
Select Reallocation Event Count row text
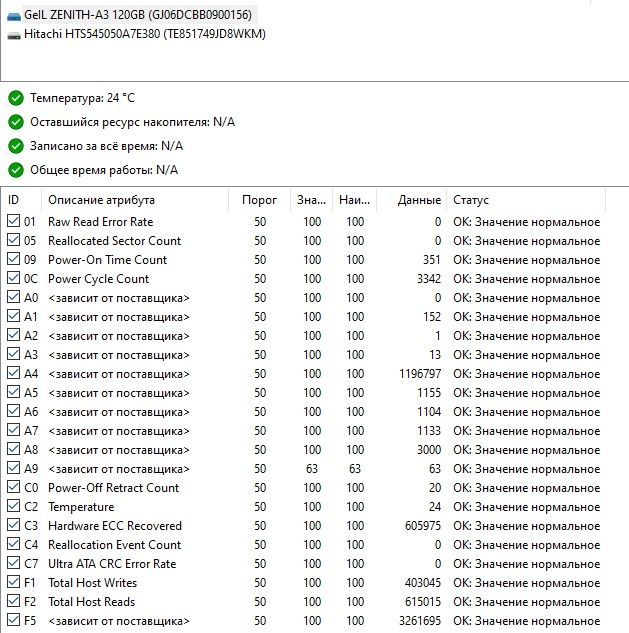114,545
